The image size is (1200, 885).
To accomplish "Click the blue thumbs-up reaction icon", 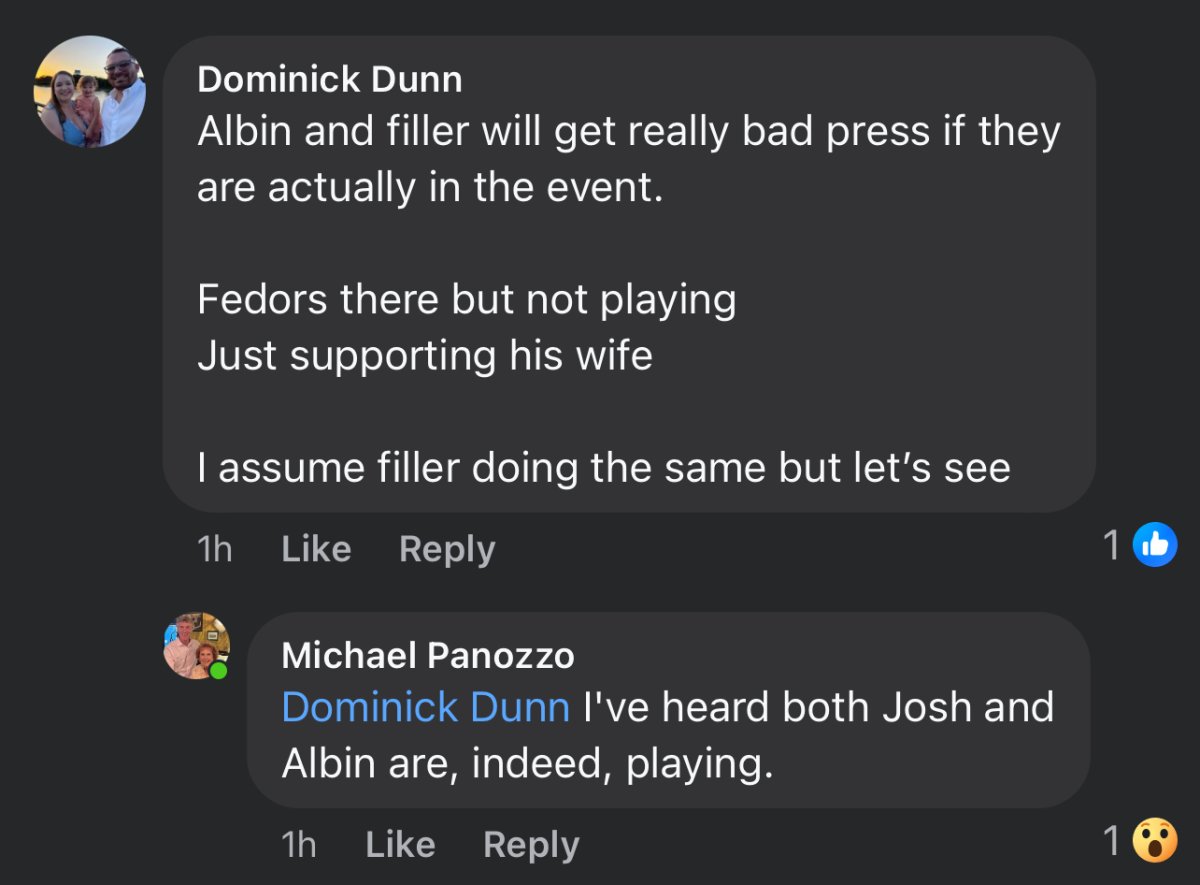I will tap(1155, 546).
